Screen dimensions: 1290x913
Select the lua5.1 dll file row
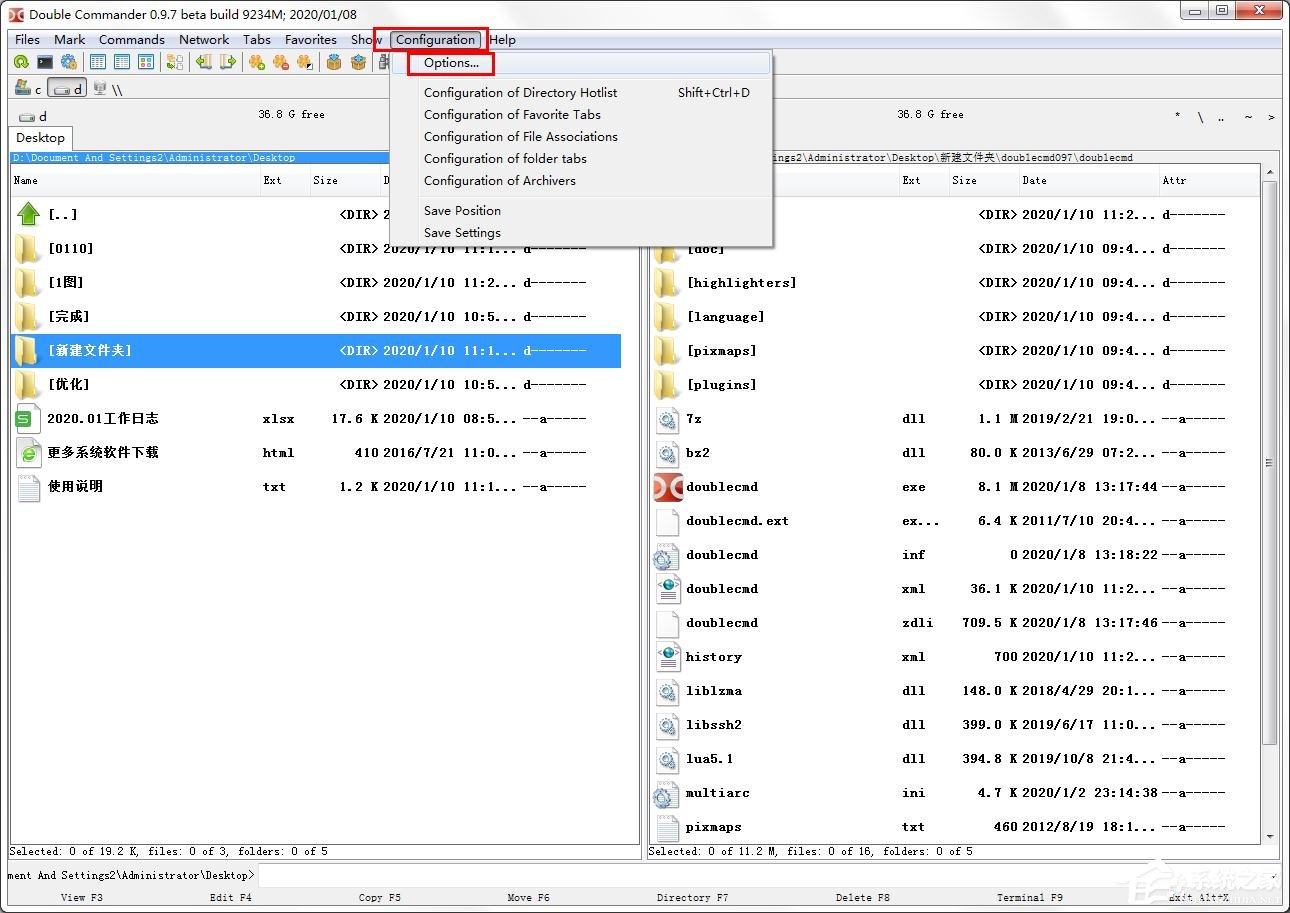pos(955,759)
